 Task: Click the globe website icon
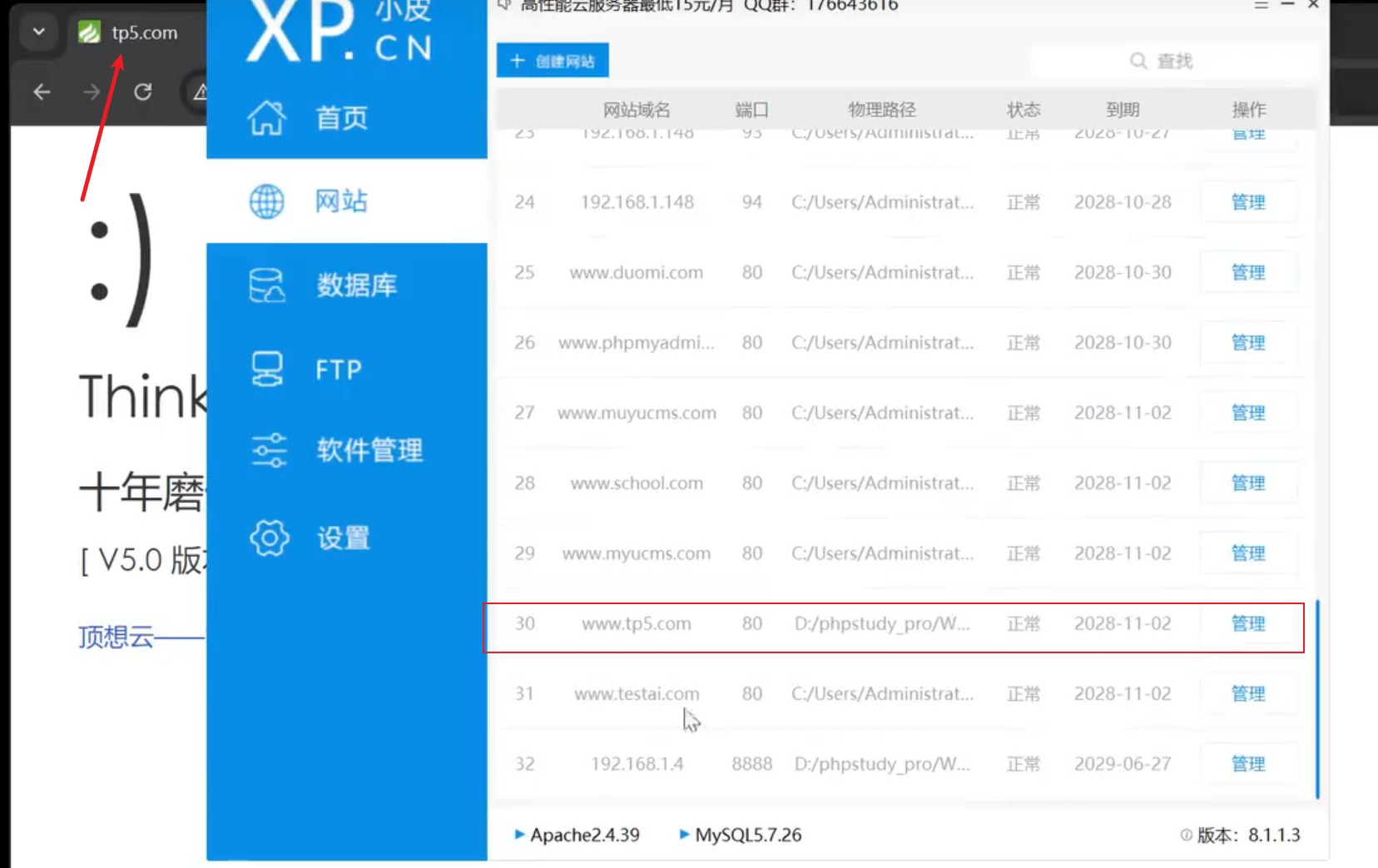coord(266,201)
